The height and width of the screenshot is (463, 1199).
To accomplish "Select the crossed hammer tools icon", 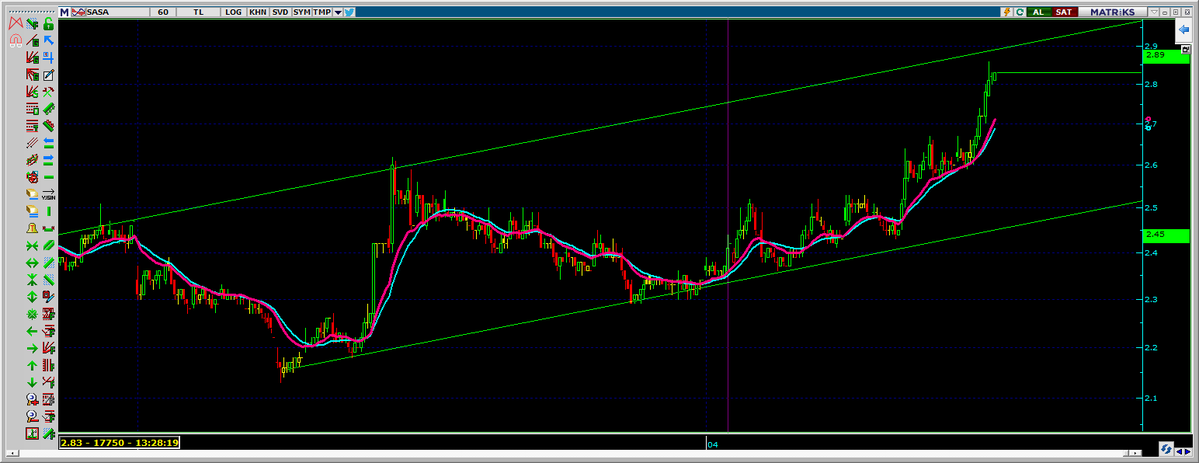I will (48, 91).
